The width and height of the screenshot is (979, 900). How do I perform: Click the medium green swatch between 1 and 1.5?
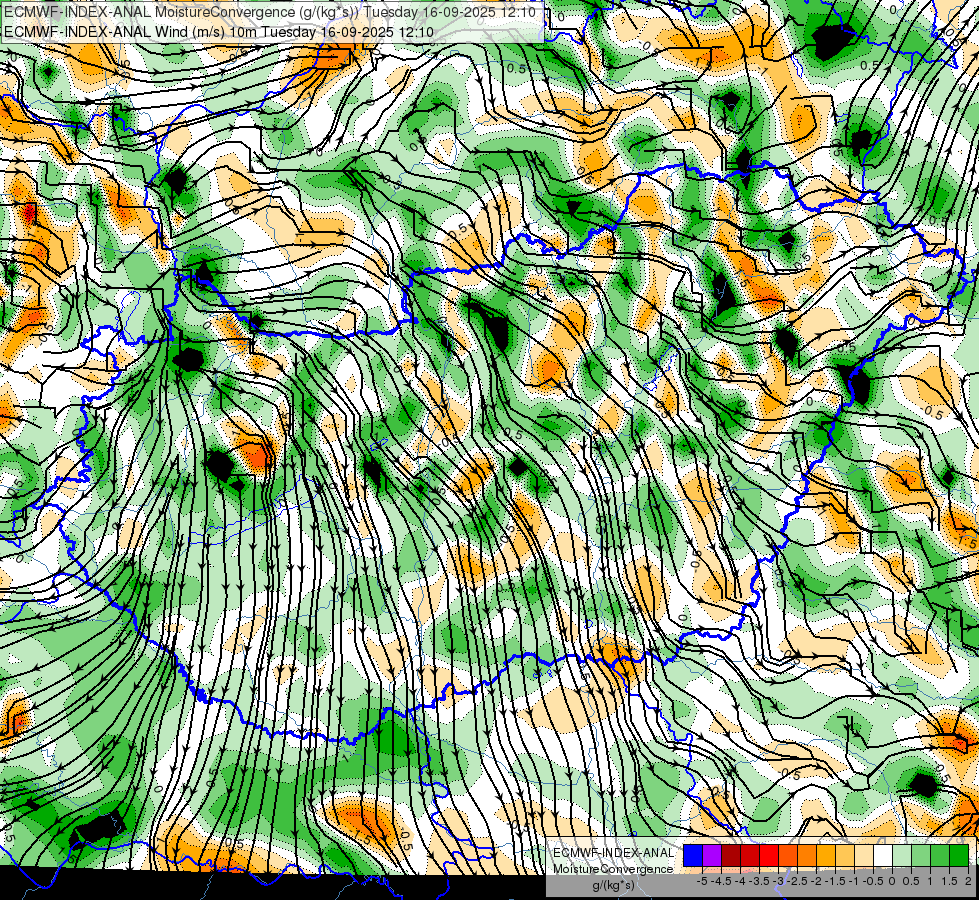940,856
